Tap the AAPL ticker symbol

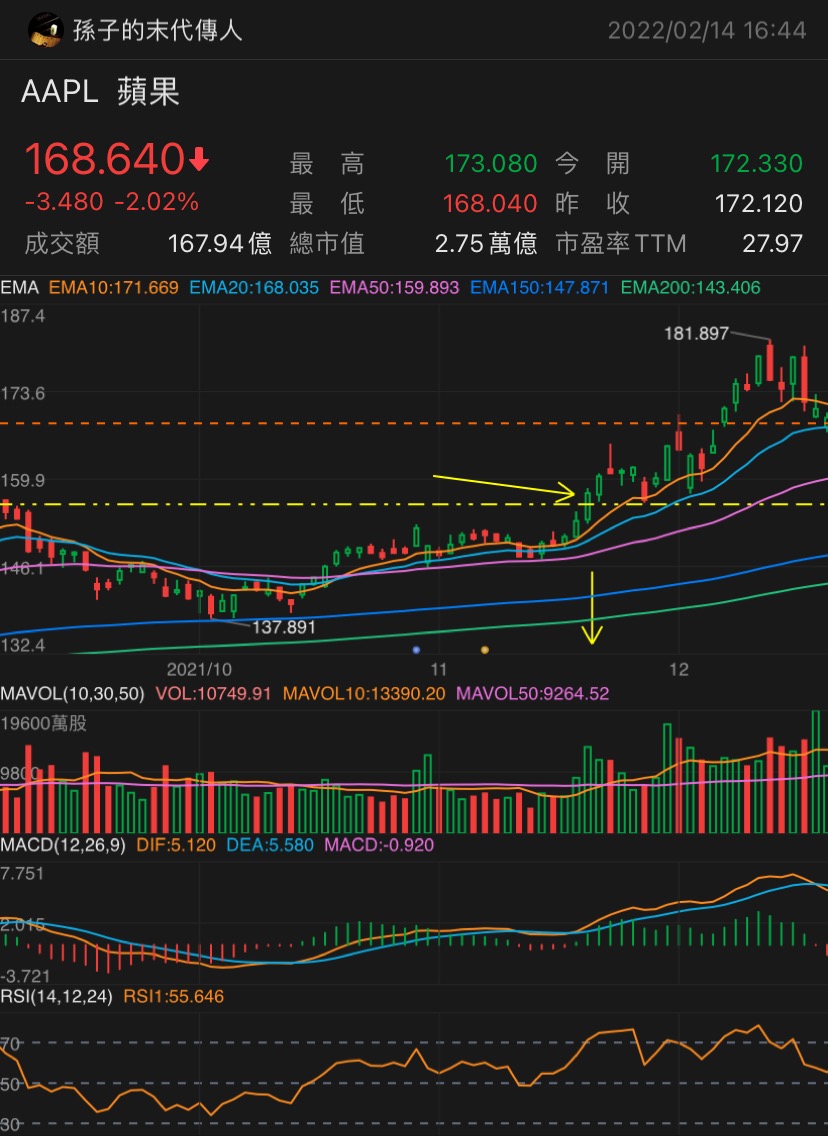tap(59, 92)
